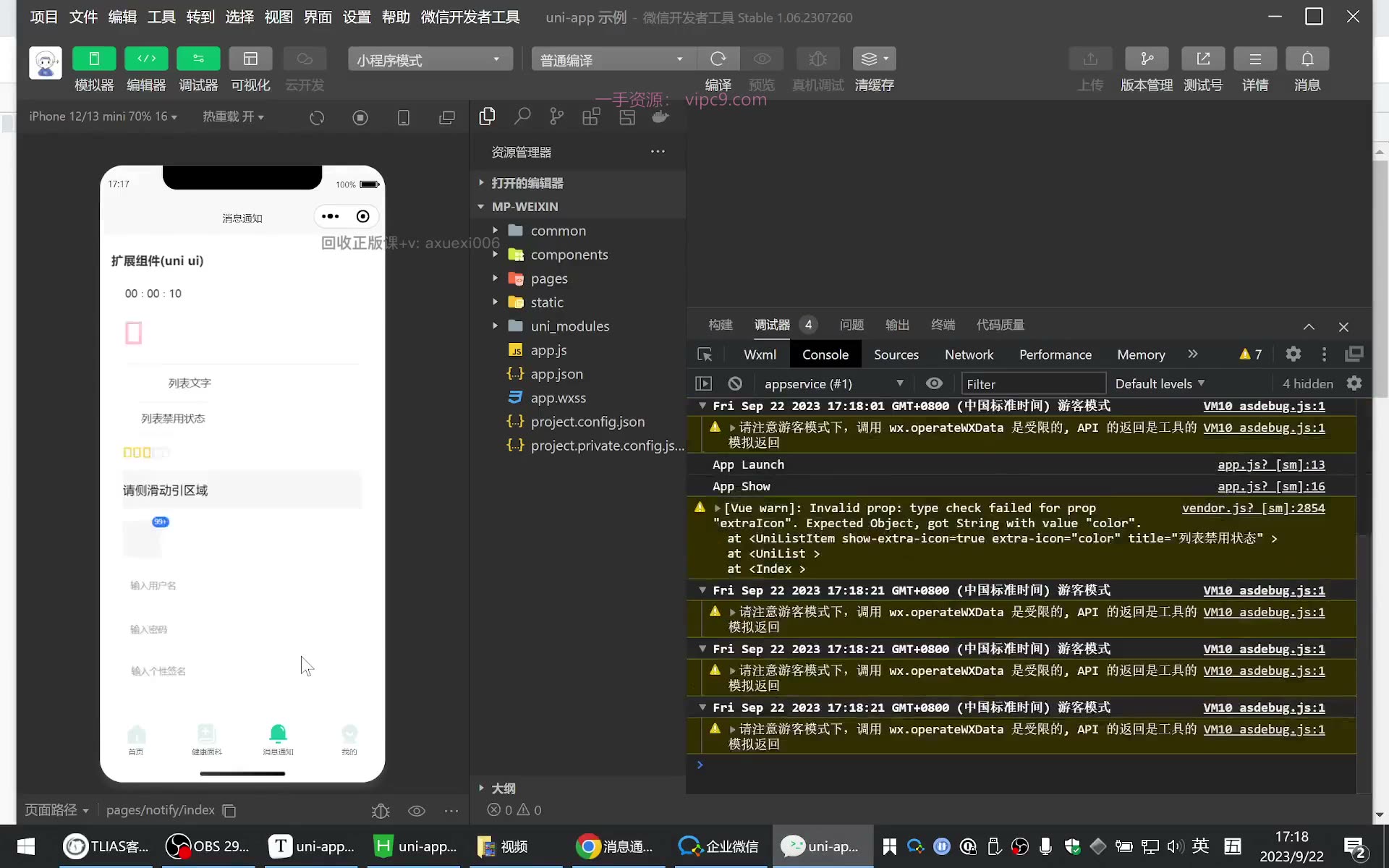Switch to the Network tab
Screen dimensions: 1389x868
click(x=969, y=354)
